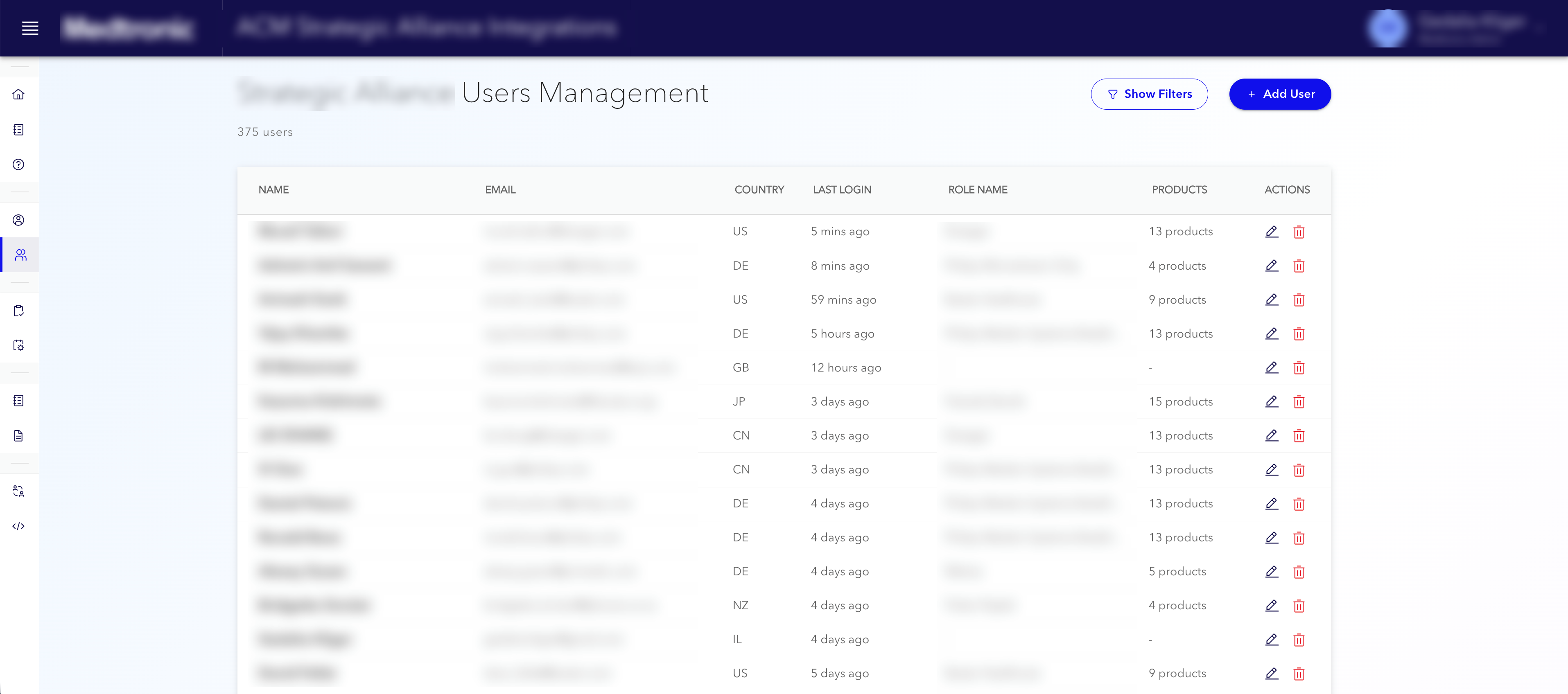Open the notebook list icon below Home
1568x694 pixels.
(x=19, y=130)
